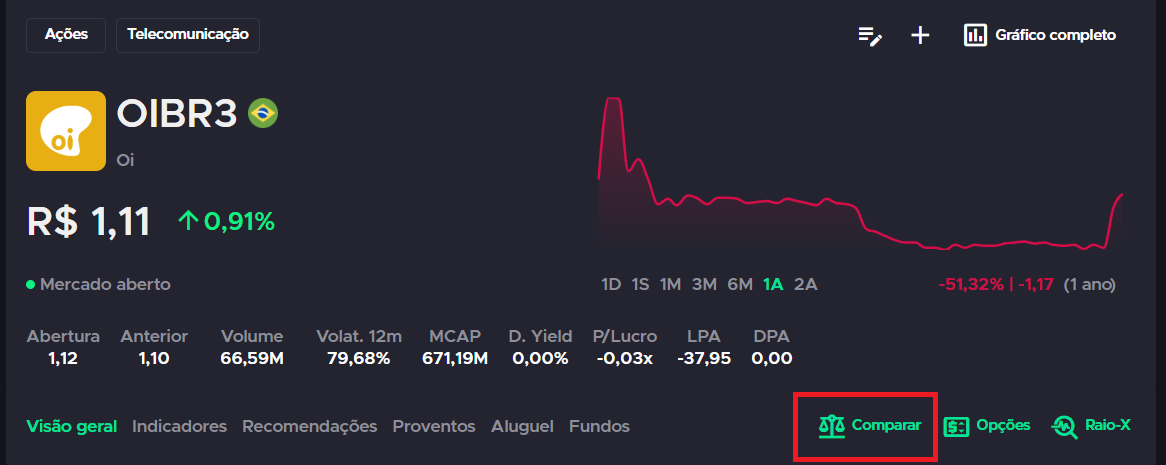Viewport: 1166px width, 465px height.
Task: Click the Brazil flag icon
Action: [x=262, y=114]
